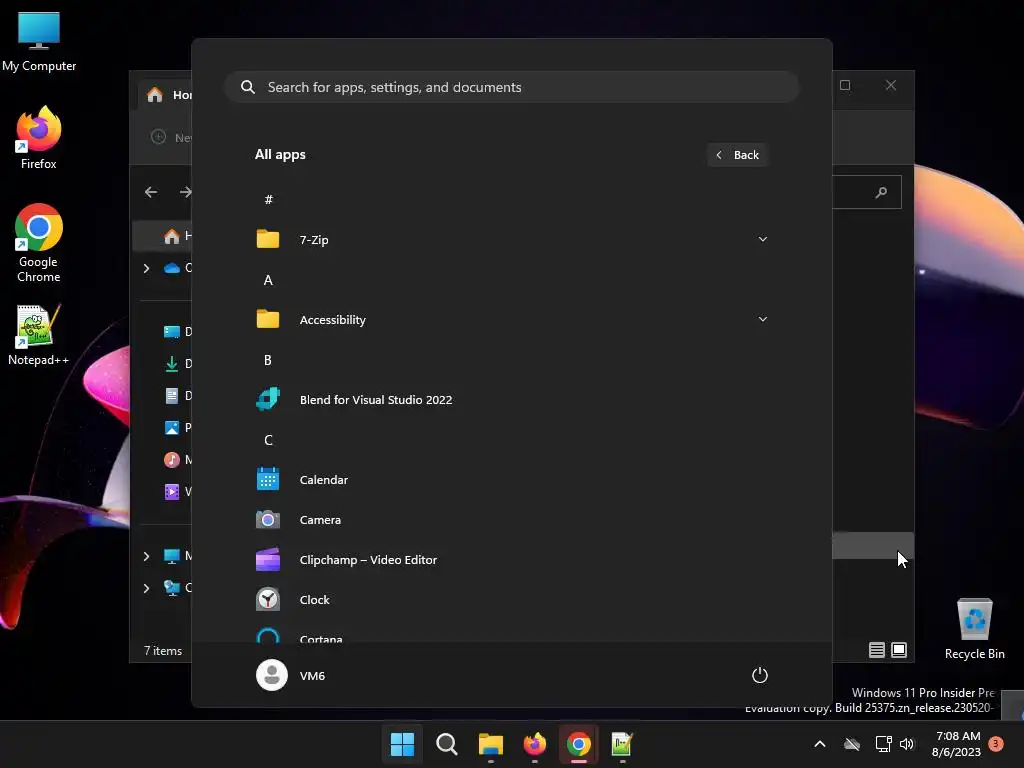Screen dimensions: 1024x768
Task: Open the Desktop sidebar folder icon
Action: [172, 332]
